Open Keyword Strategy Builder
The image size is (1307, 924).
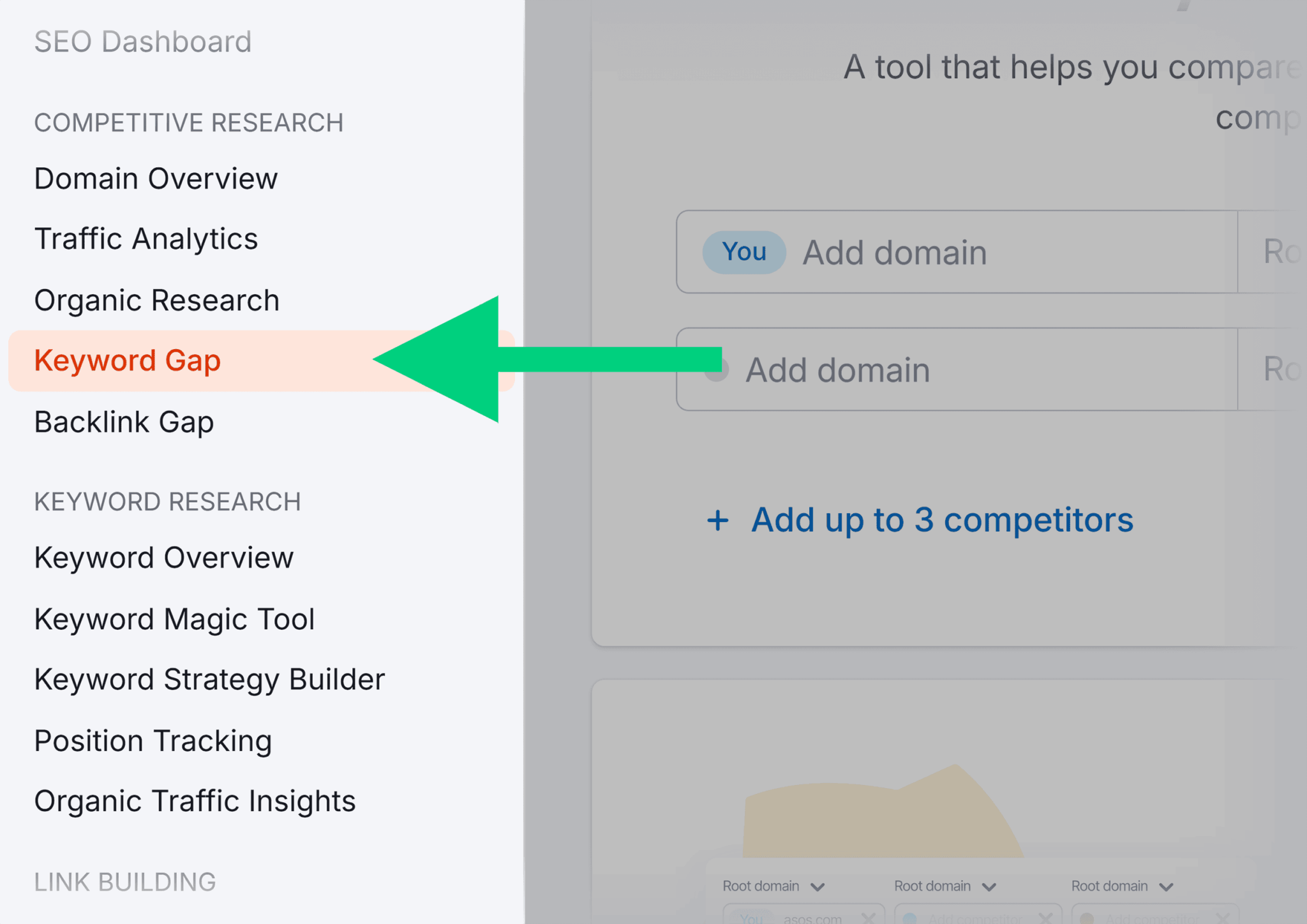(x=210, y=680)
